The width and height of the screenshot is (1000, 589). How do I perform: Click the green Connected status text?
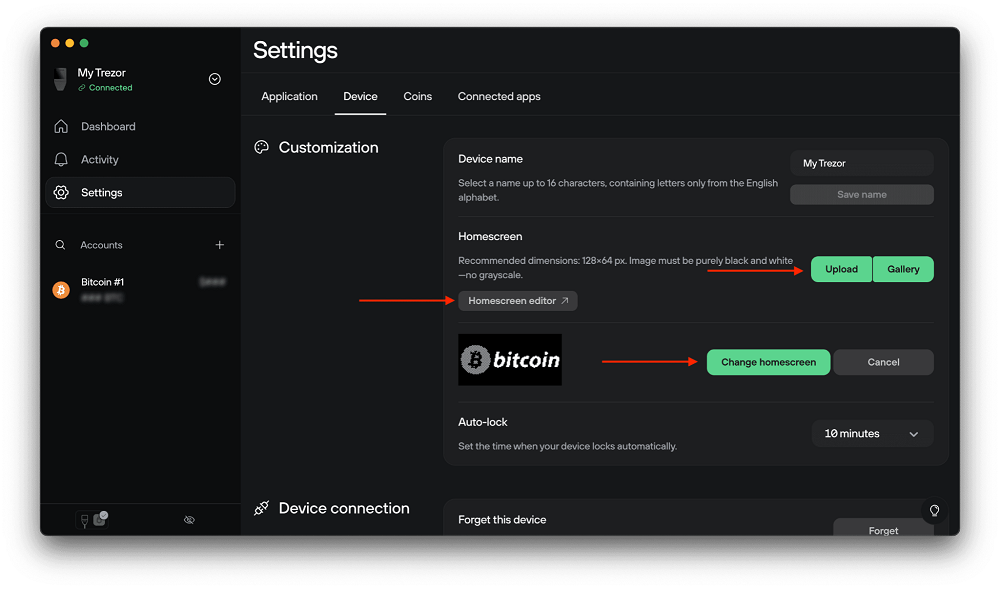tap(110, 88)
